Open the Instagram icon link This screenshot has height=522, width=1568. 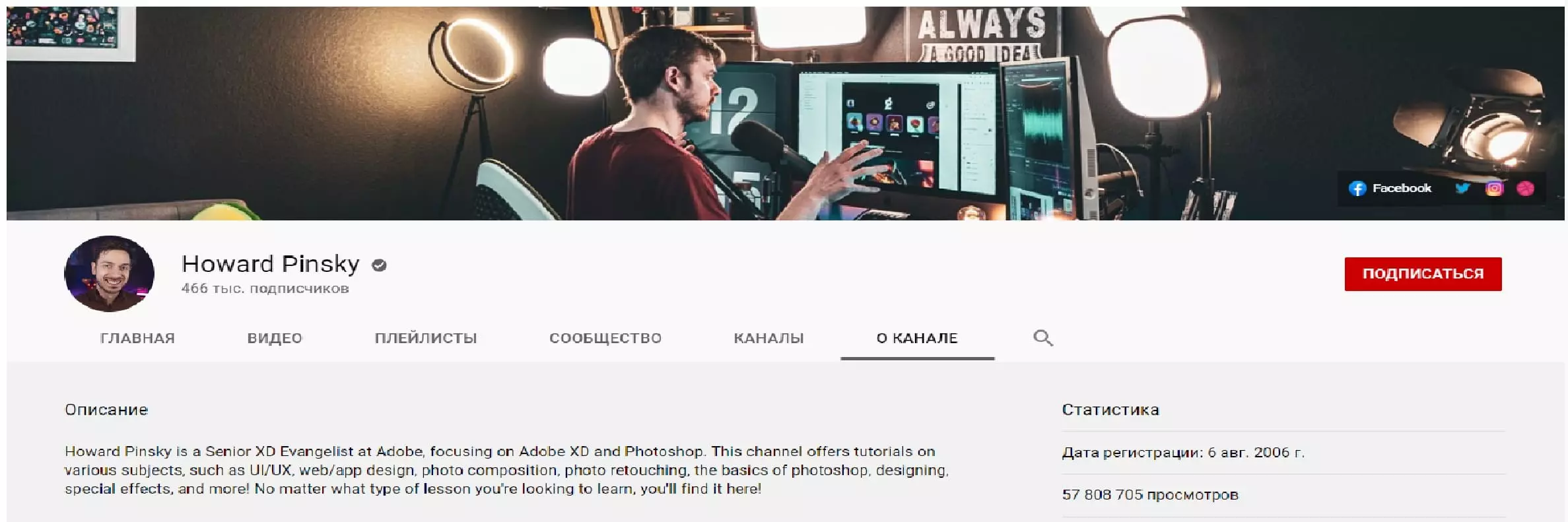pyautogui.click(x=1494, y=189)
